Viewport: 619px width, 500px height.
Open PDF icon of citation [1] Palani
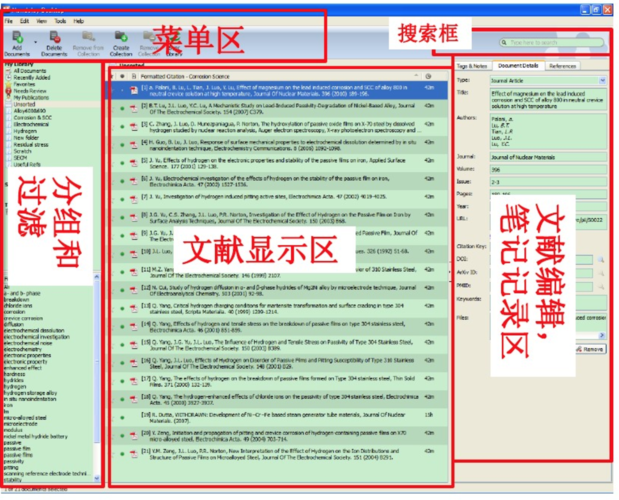point(134,90)
